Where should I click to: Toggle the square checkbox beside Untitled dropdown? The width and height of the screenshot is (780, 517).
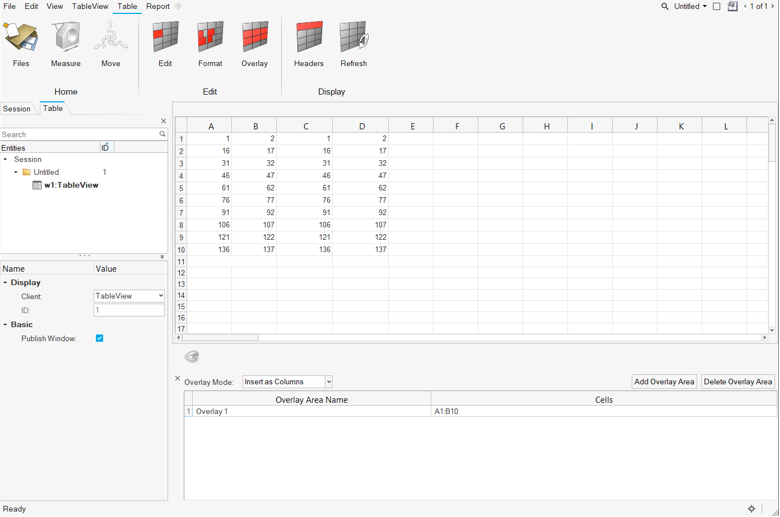(717, 7)
